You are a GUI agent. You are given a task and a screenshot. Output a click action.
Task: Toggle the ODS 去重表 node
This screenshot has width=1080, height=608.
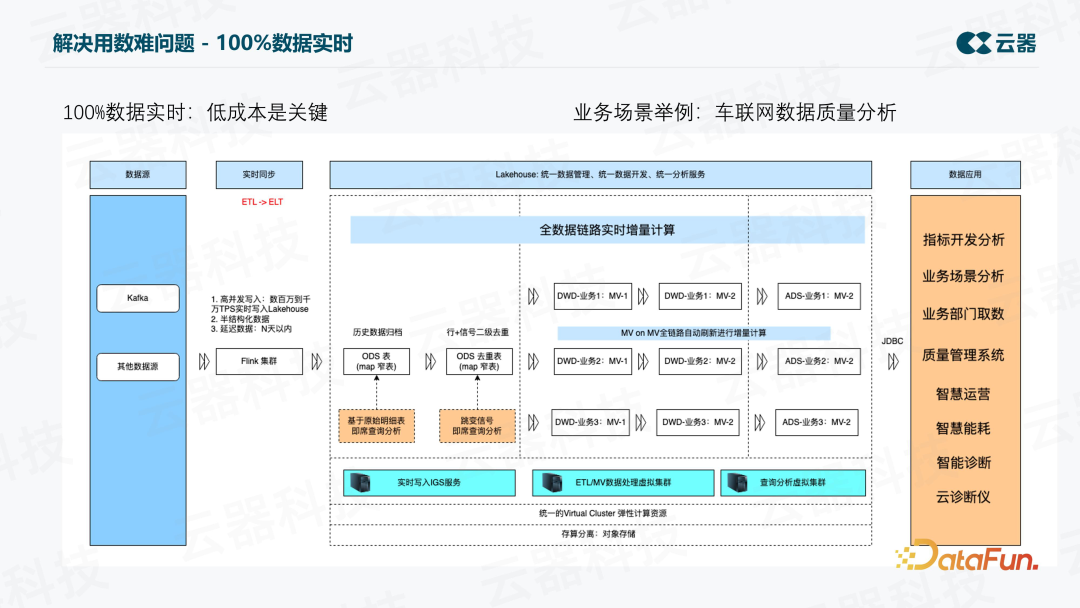coord(478,361)
